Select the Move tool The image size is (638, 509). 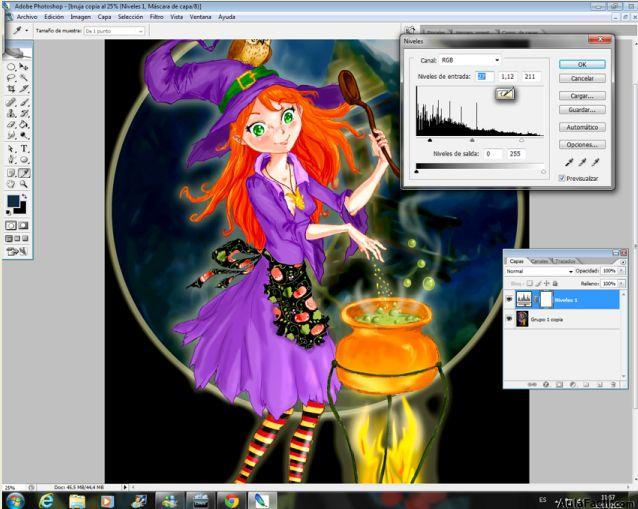pyautogui.click(x=24, y=66)
